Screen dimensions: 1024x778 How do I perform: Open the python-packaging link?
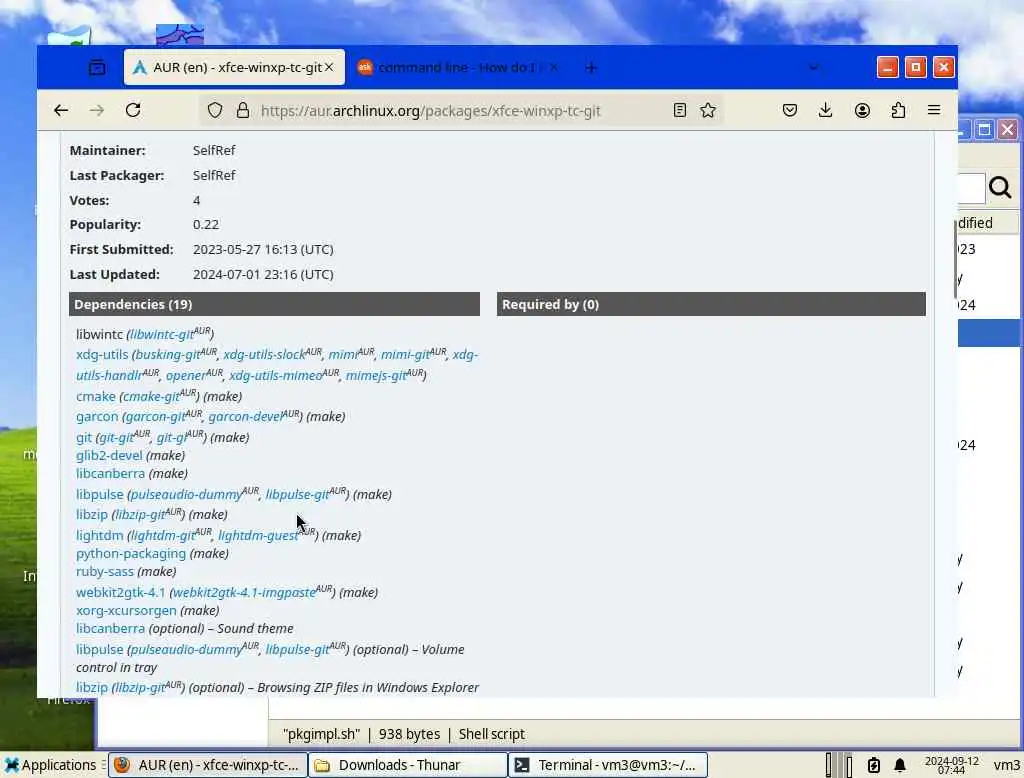point(131,553)
